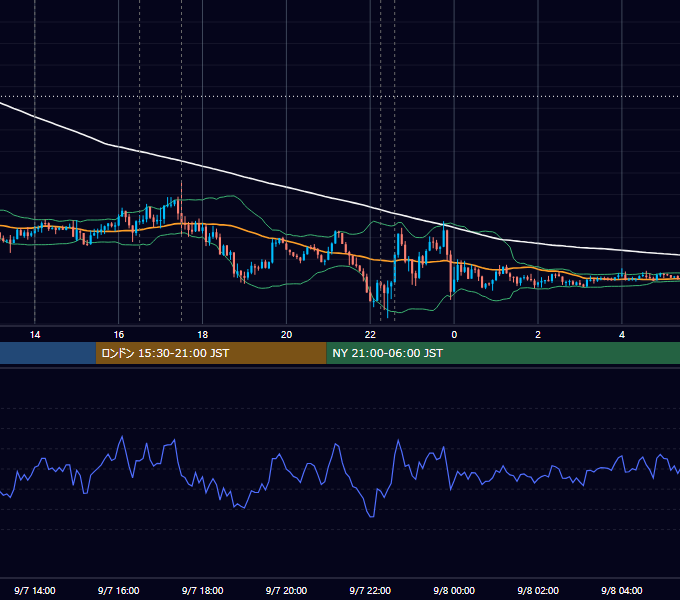Click the blue session bar left of London
The image size is (680, 600).
pyautogui.click(x=48, y=353)
